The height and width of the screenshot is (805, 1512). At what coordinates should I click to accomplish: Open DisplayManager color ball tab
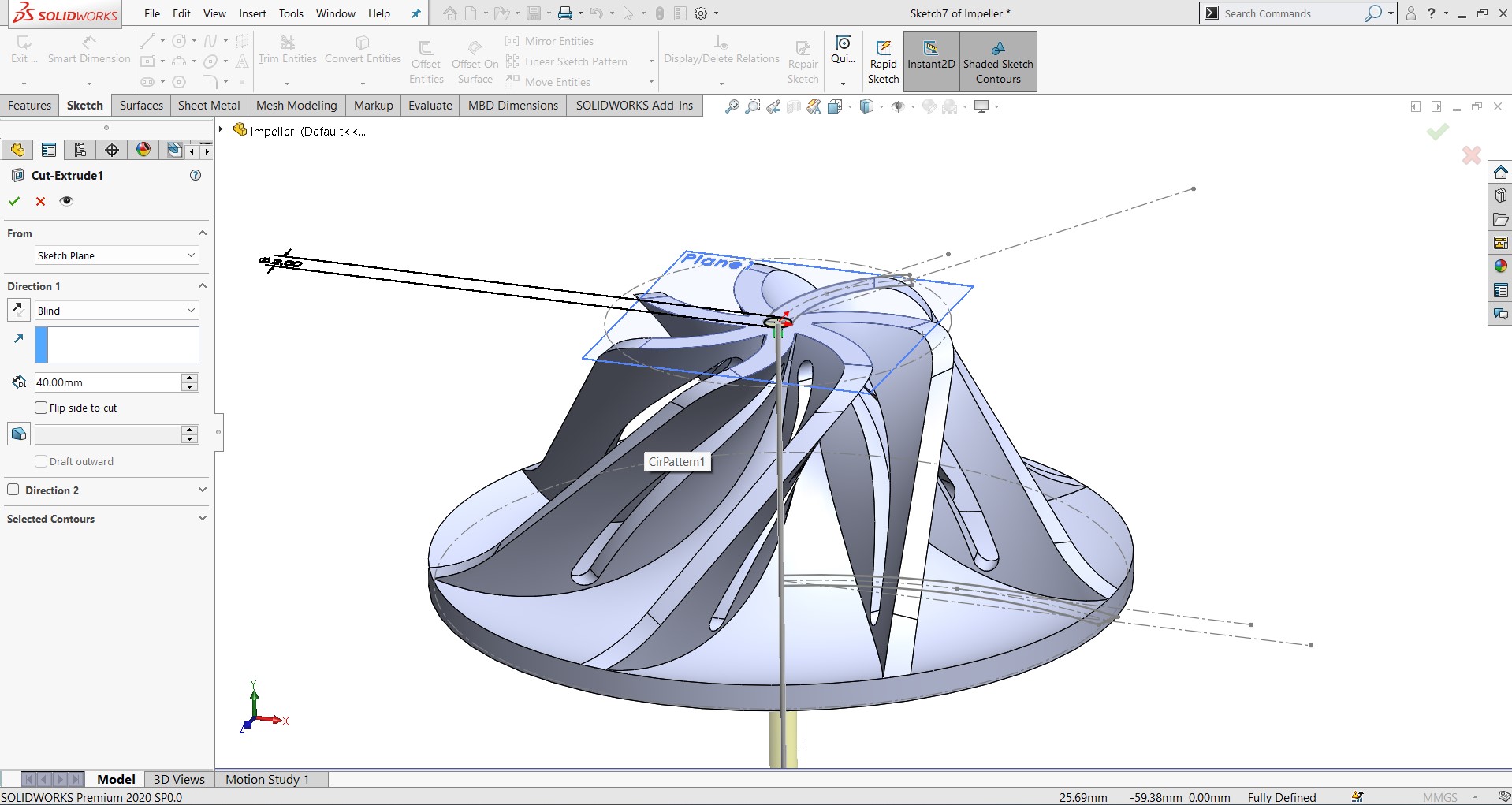point(143,150)
